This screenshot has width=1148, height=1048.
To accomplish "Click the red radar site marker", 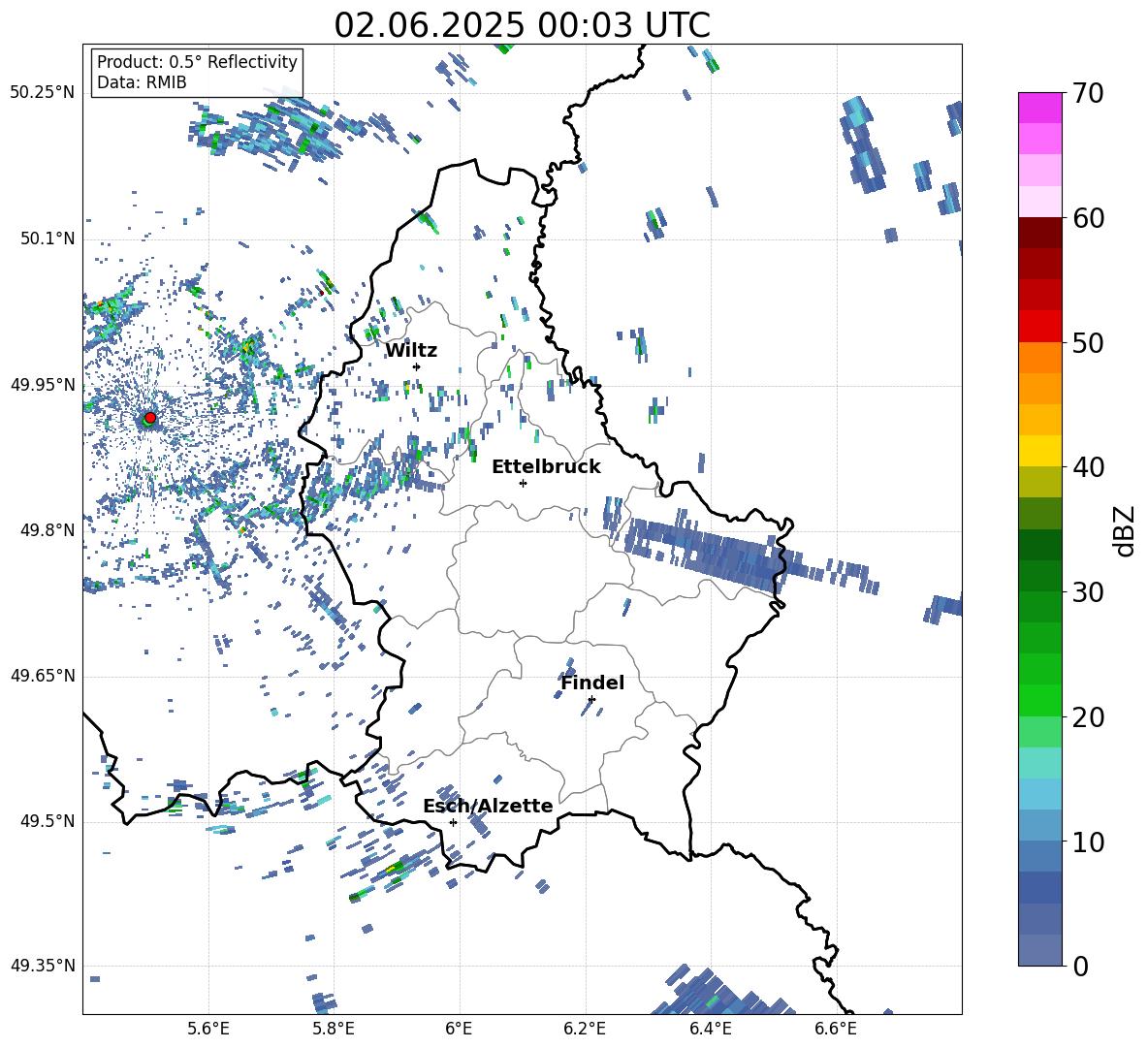I will [150, 418].
